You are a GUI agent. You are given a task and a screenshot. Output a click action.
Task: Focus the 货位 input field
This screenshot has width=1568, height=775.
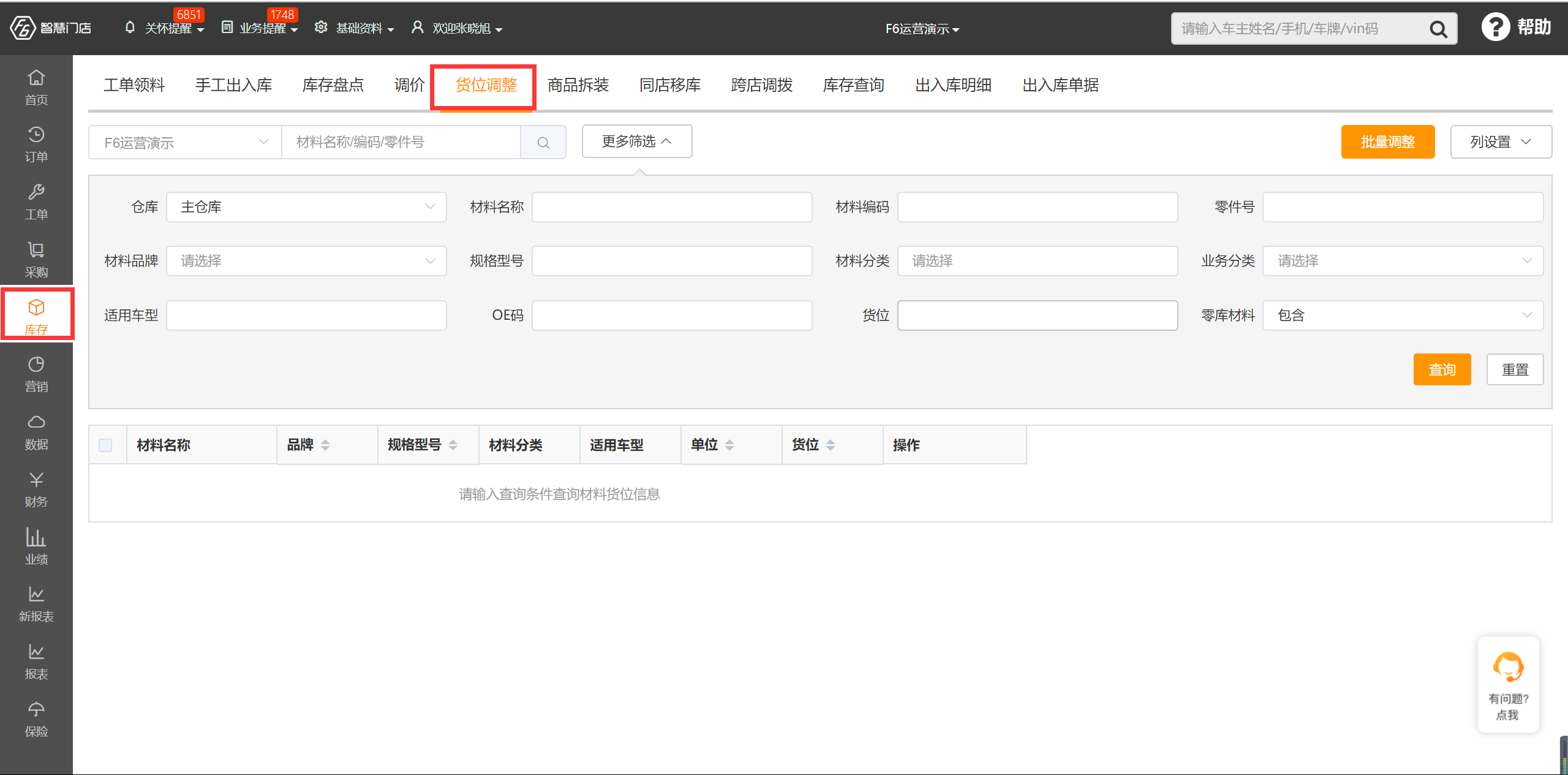pos(1038,316)
